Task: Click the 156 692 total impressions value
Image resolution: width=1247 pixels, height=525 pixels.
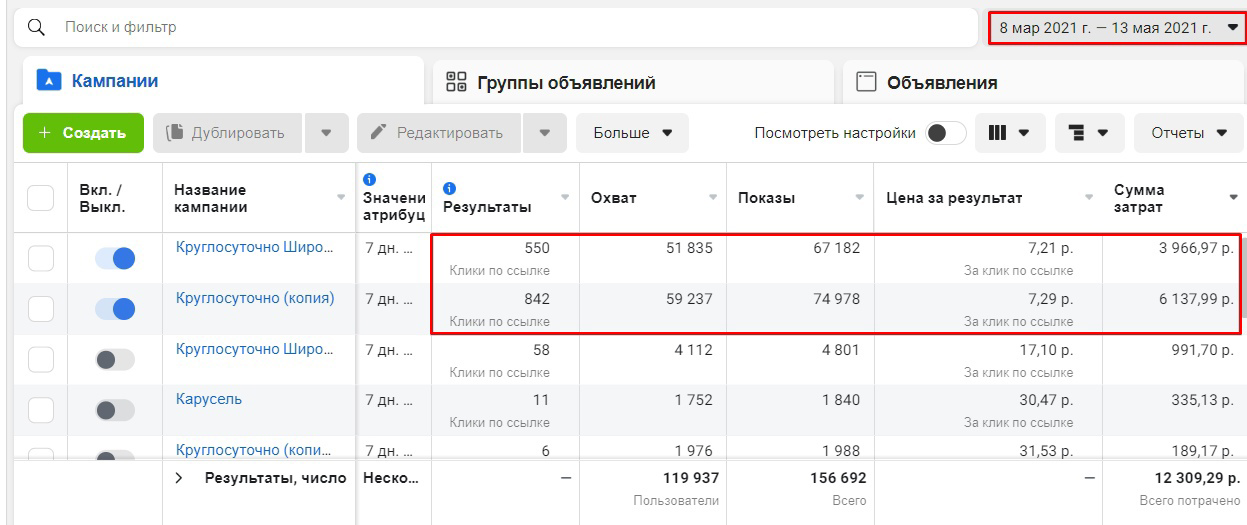Action: 837,478
